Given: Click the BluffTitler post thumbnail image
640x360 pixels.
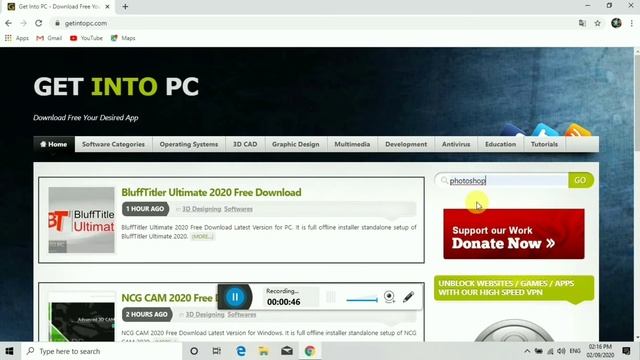Looking at the screenshot, I should click(82, 220).
